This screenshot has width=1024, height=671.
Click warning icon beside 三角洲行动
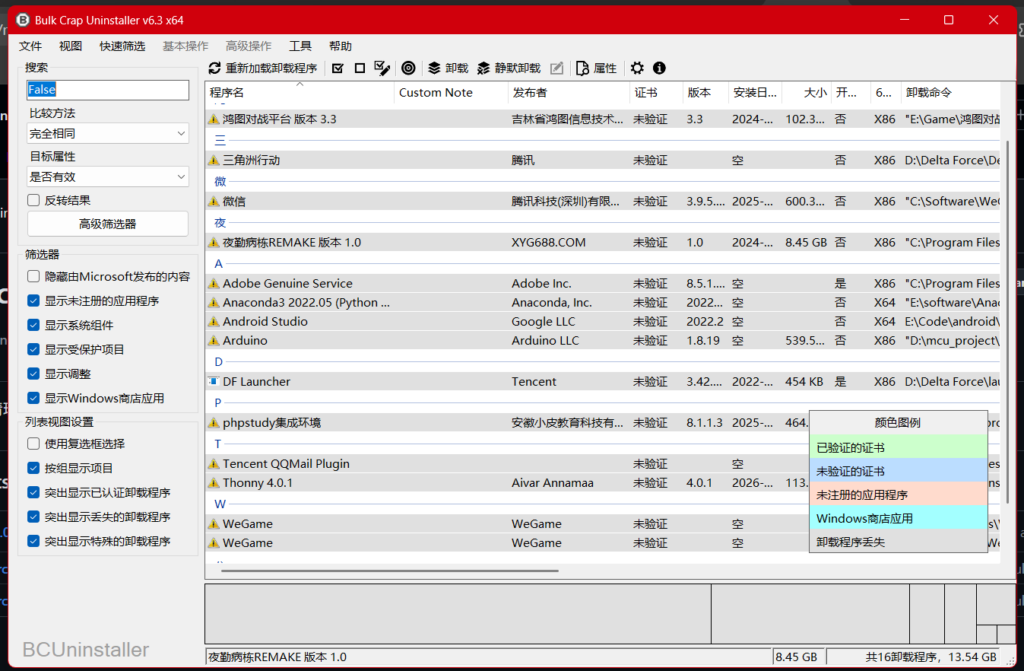coord(214,160)
